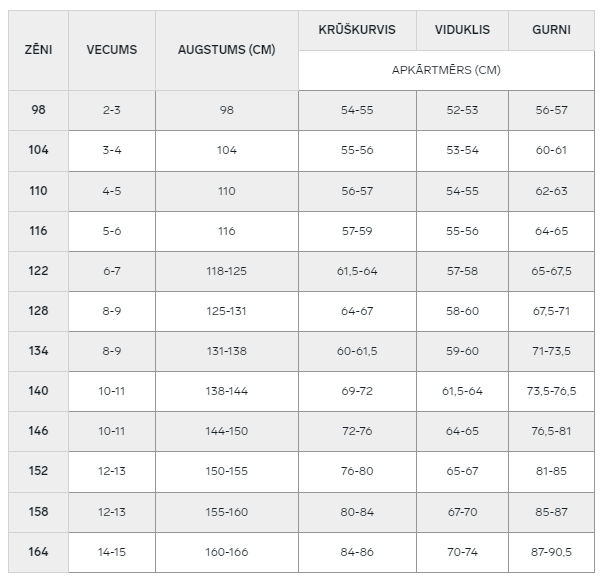
Task: Click the hips cell 73,5-76,5
Action: pos(551,391)
